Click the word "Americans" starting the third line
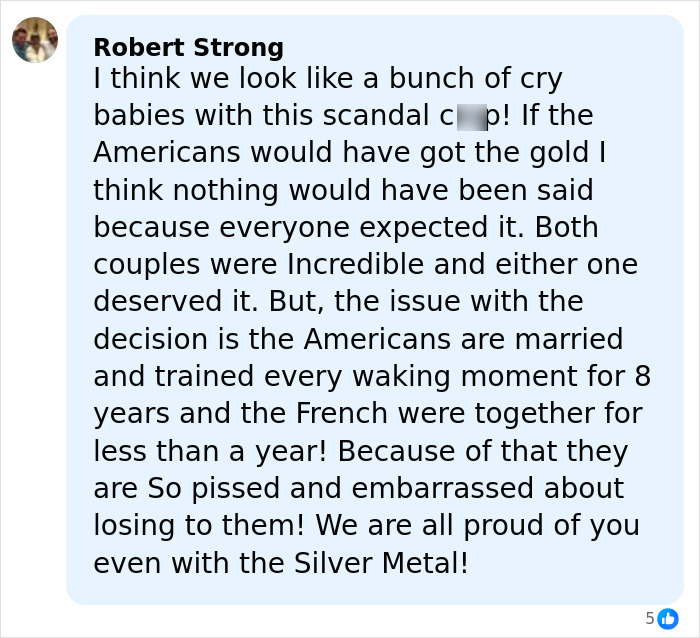The width and height of the screenshot is (700, 638). coord(167,153)
